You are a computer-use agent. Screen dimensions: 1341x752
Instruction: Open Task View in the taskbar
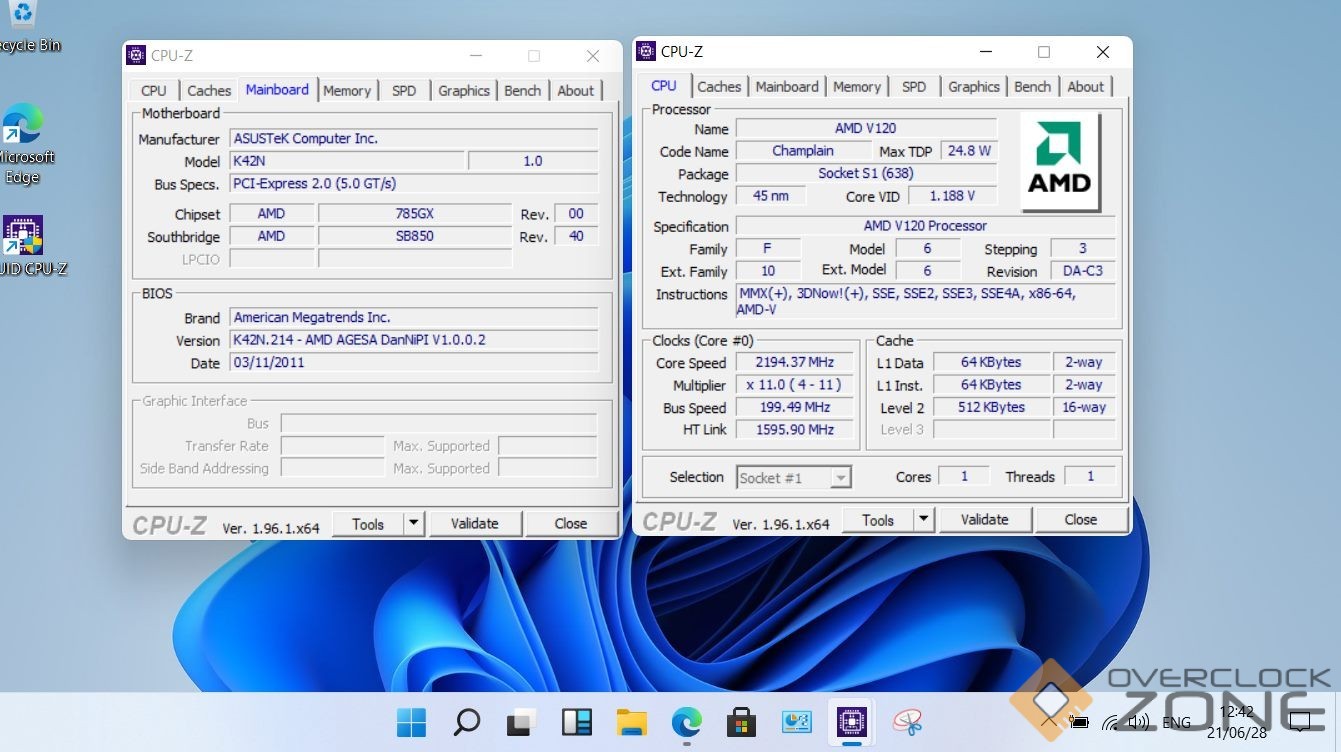coord(521,721)
